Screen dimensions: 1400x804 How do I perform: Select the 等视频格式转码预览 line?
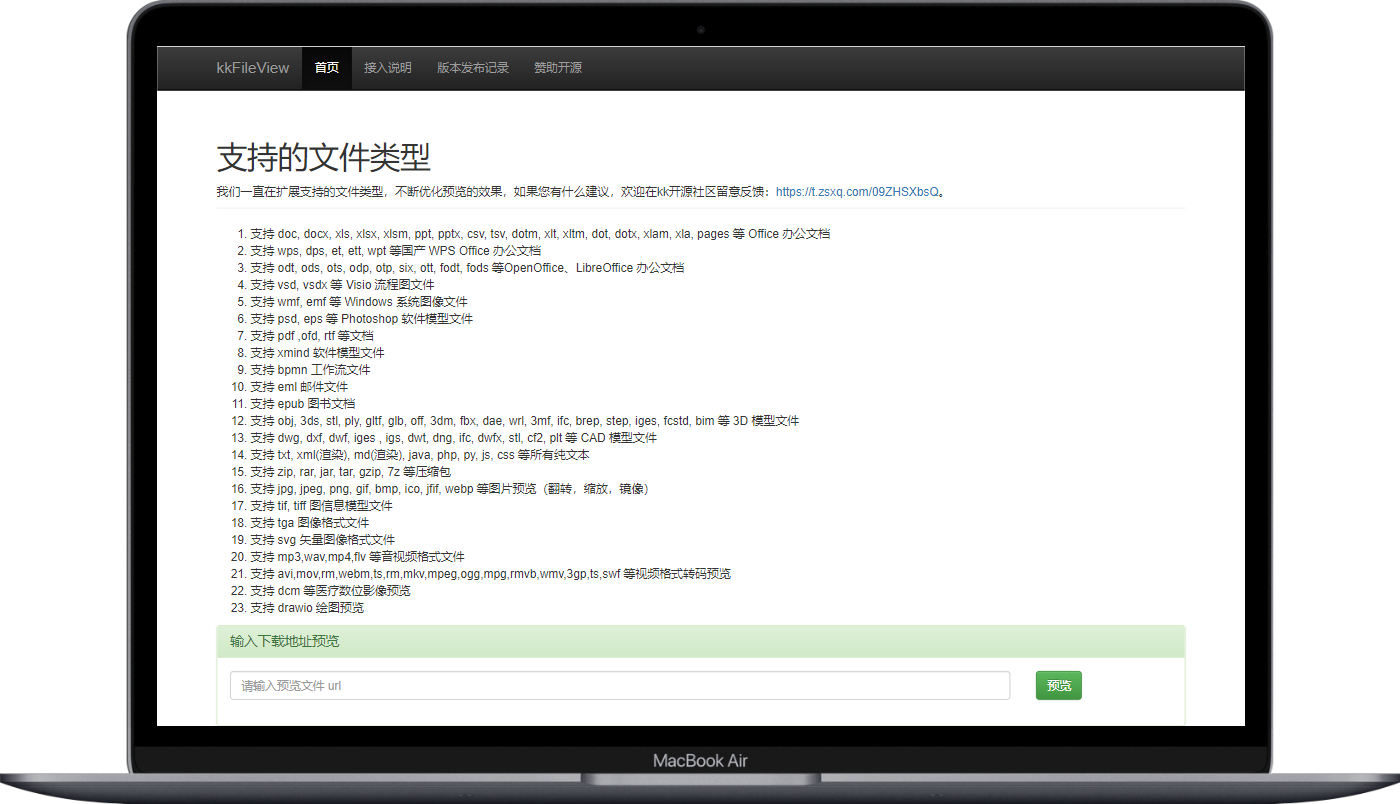tap(491, 574)
